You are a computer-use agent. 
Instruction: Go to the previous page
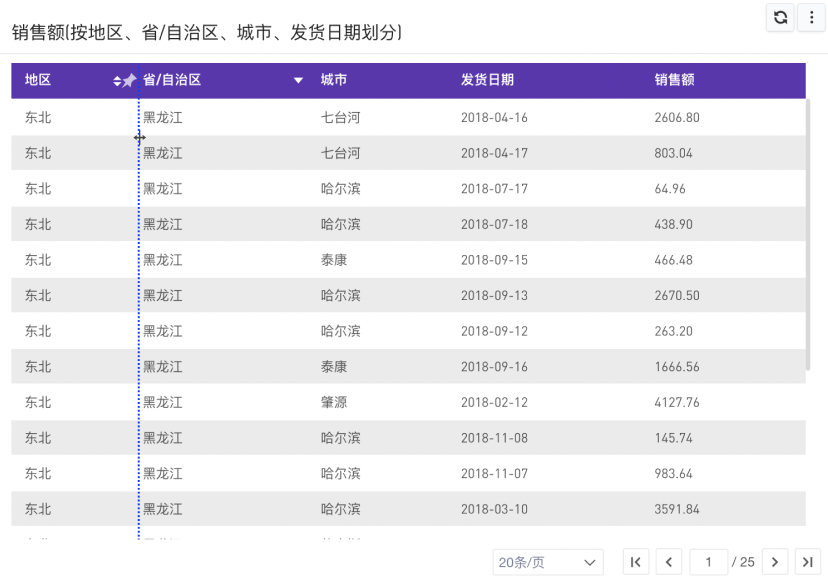(668, 562)
